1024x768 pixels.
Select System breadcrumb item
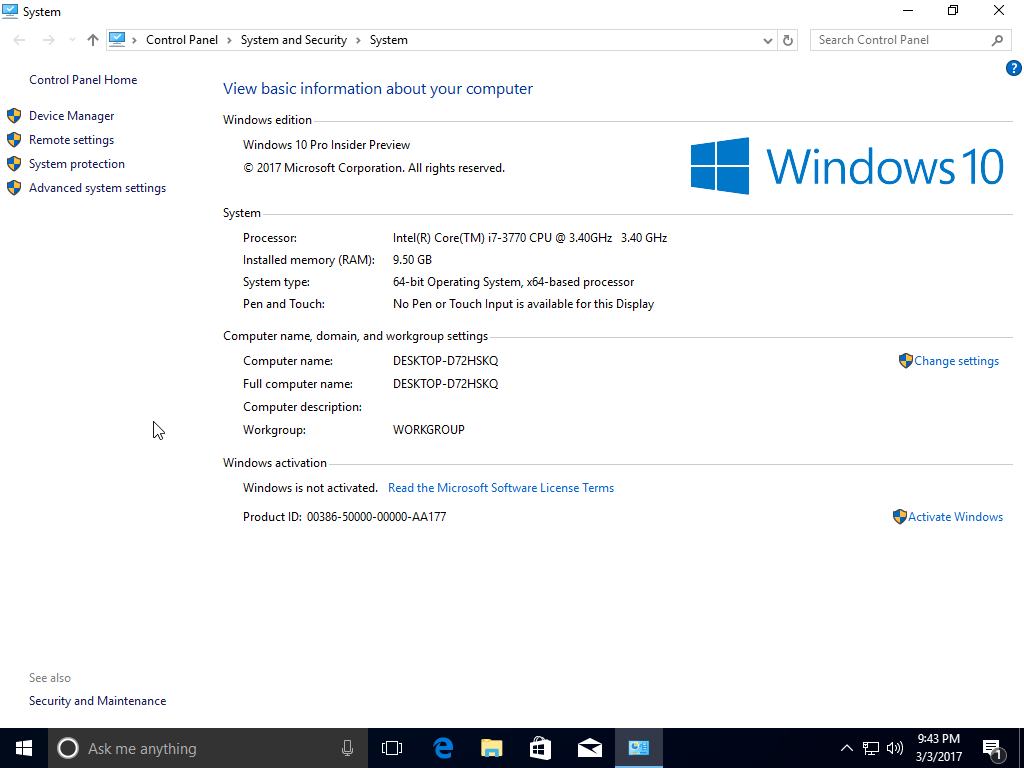click(389, 40)
